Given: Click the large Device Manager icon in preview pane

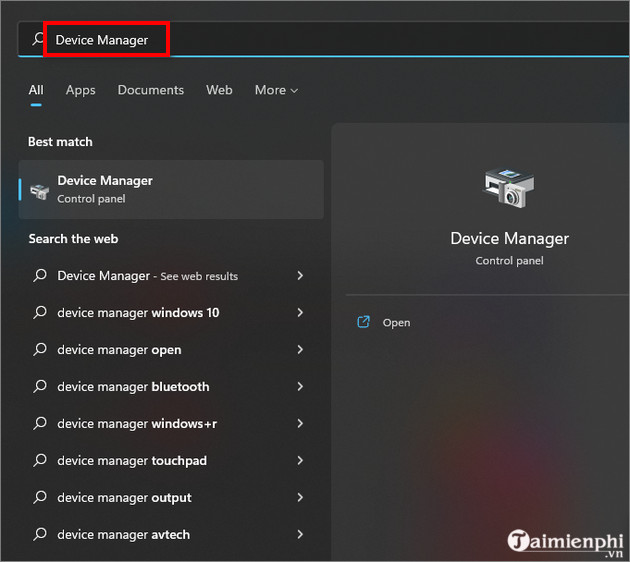Looking at the screenshot, I should tap(509, 188).
